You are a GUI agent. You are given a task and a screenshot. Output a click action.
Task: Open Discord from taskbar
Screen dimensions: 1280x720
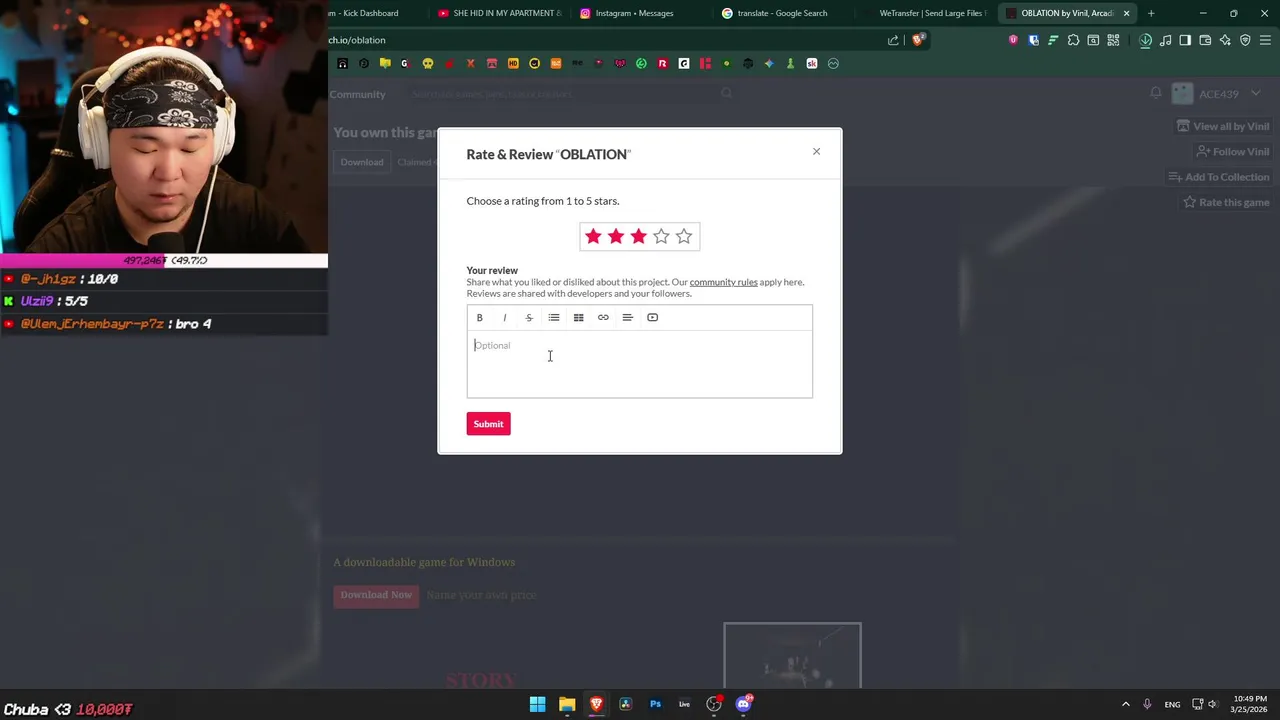[743, 704]
